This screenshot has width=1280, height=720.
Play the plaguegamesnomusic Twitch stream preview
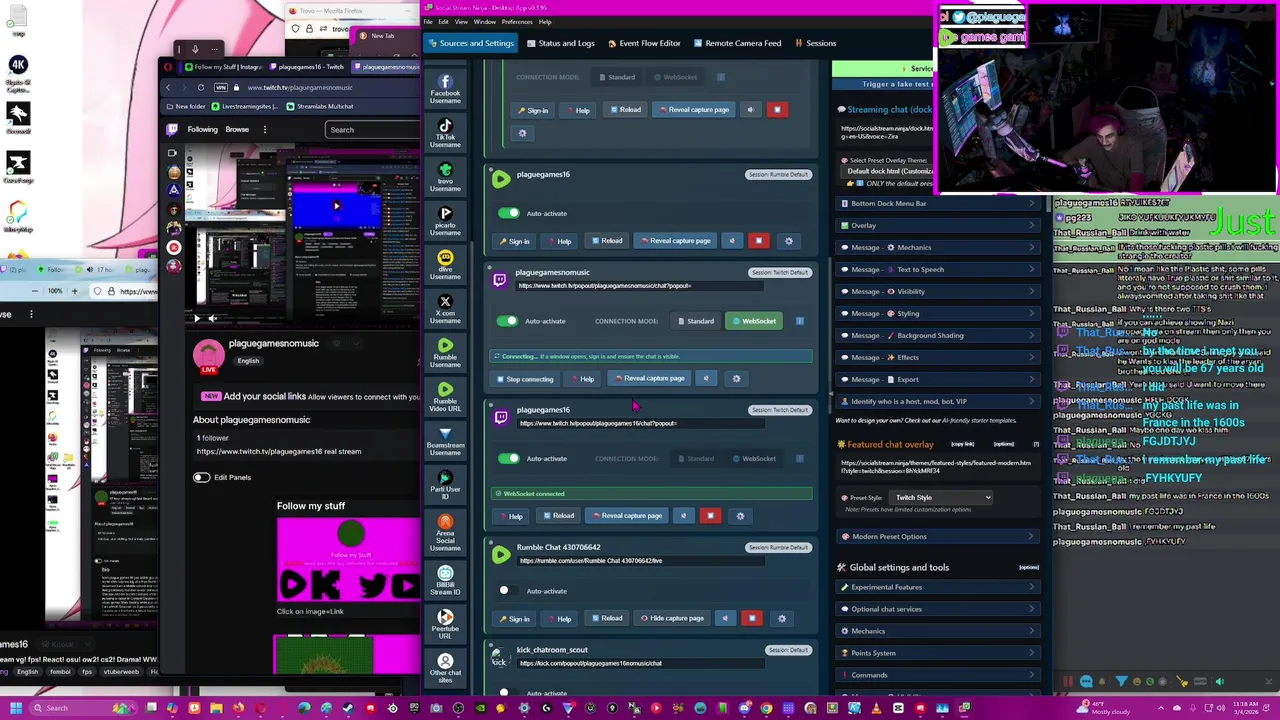(x=197, y=319)
